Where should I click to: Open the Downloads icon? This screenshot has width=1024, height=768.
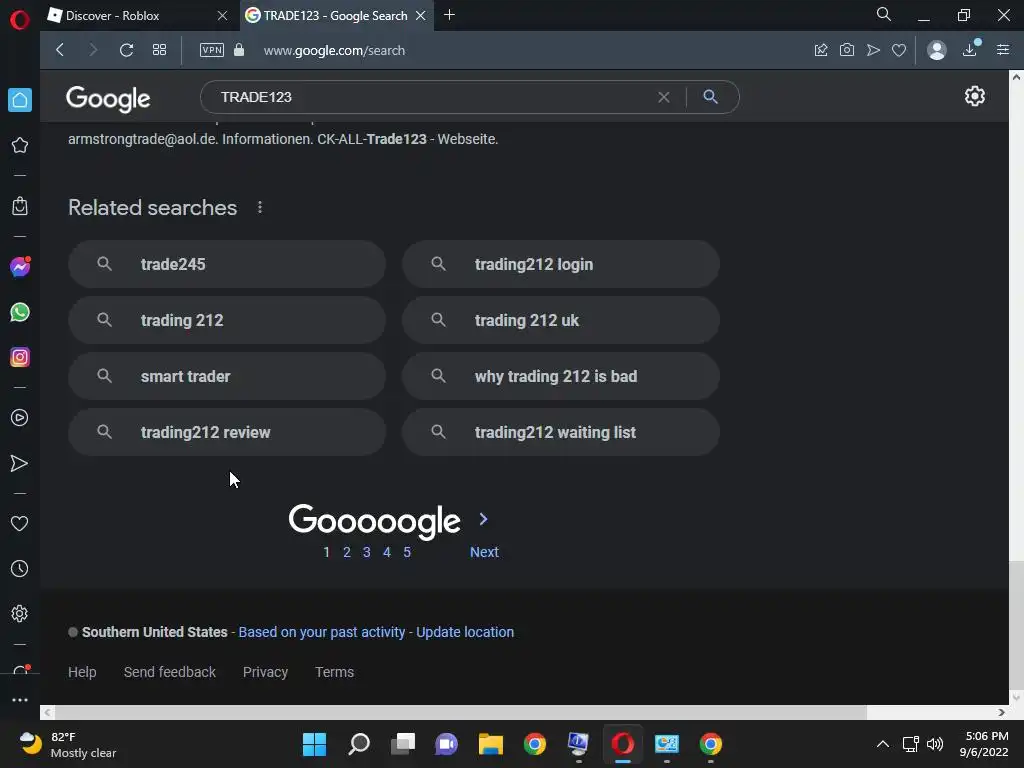tap(970, 49)
